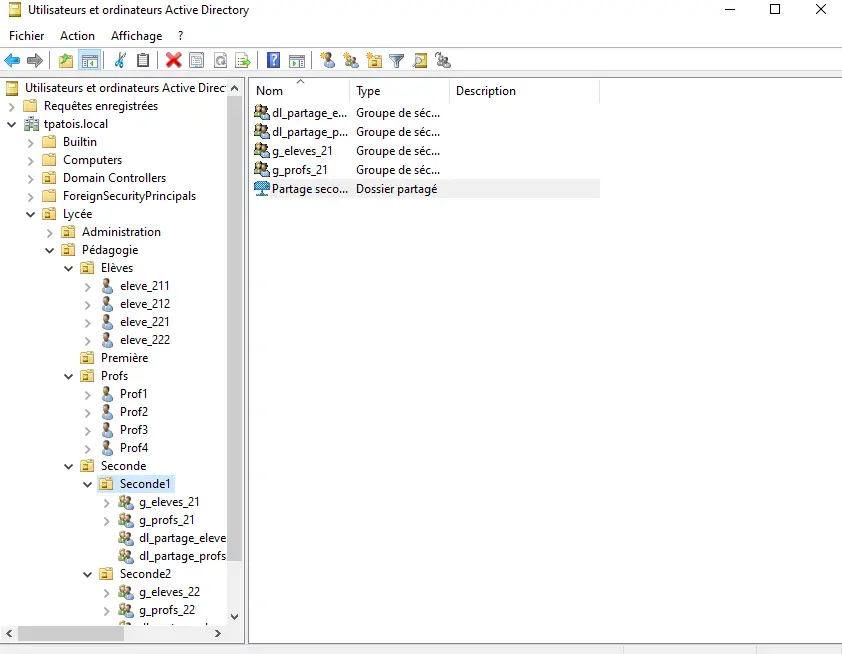Screen dimensions: 842x654
Task: Select dl_partage_profs in the tree
Action: click(183, 556)
